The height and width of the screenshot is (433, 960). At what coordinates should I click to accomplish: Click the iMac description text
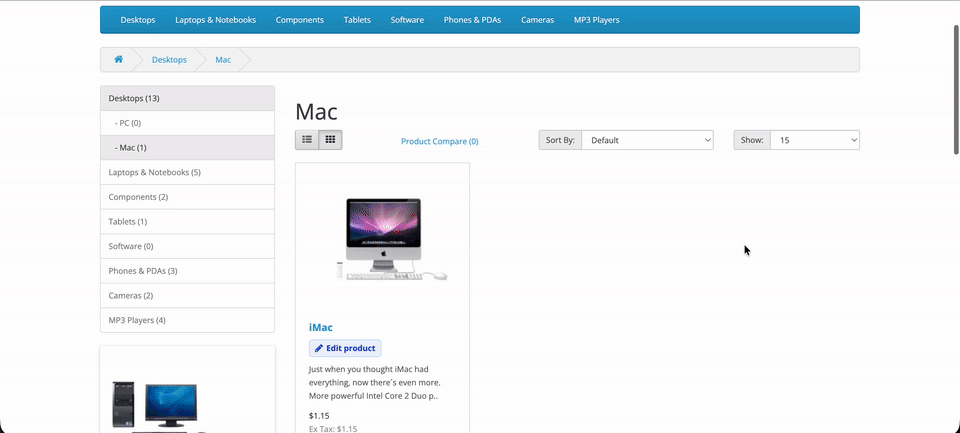(x=375, y=382)
